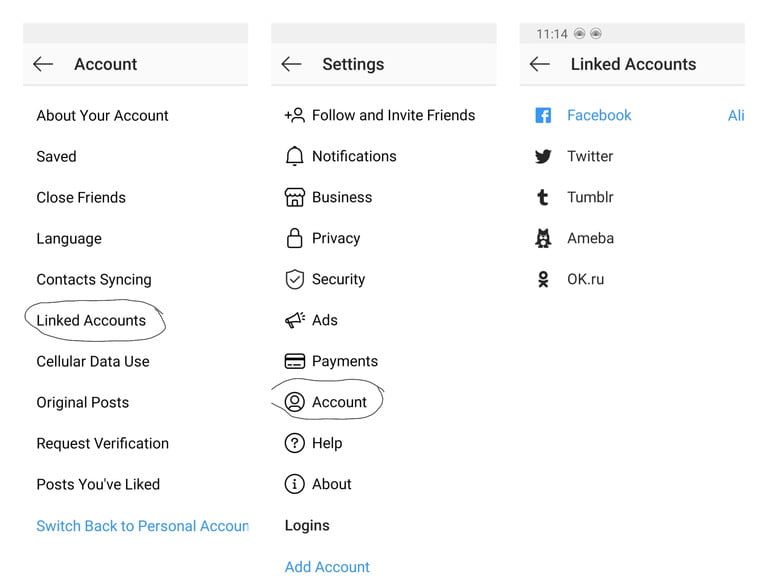Click the Privacy lock icon
The width and height of the screenshot is (768, 576).
[x=294, y=238]
